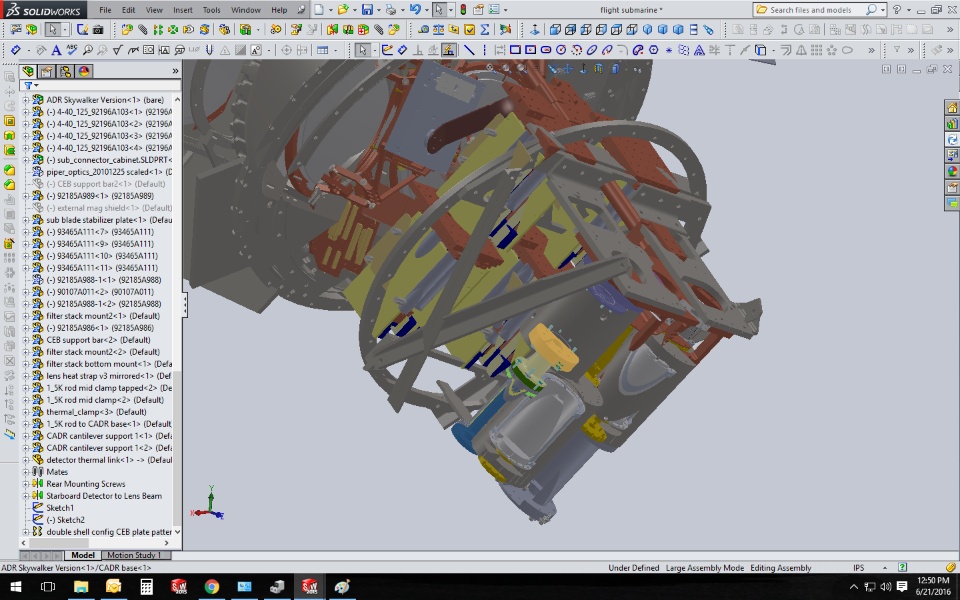
Task: Click the Save icon in the top toolbar
Action: [x=367, y=10]
